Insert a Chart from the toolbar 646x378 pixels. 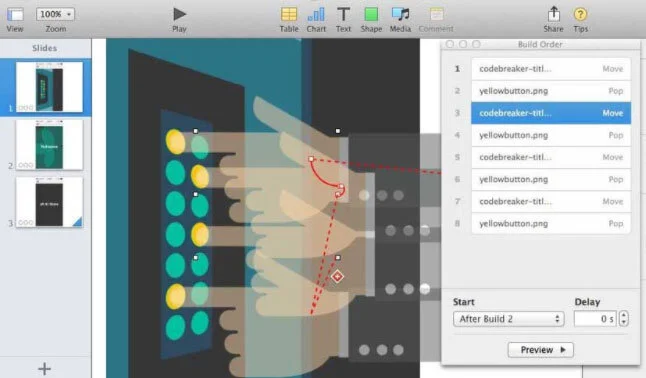pyautogui.click(x=316, y=14)
